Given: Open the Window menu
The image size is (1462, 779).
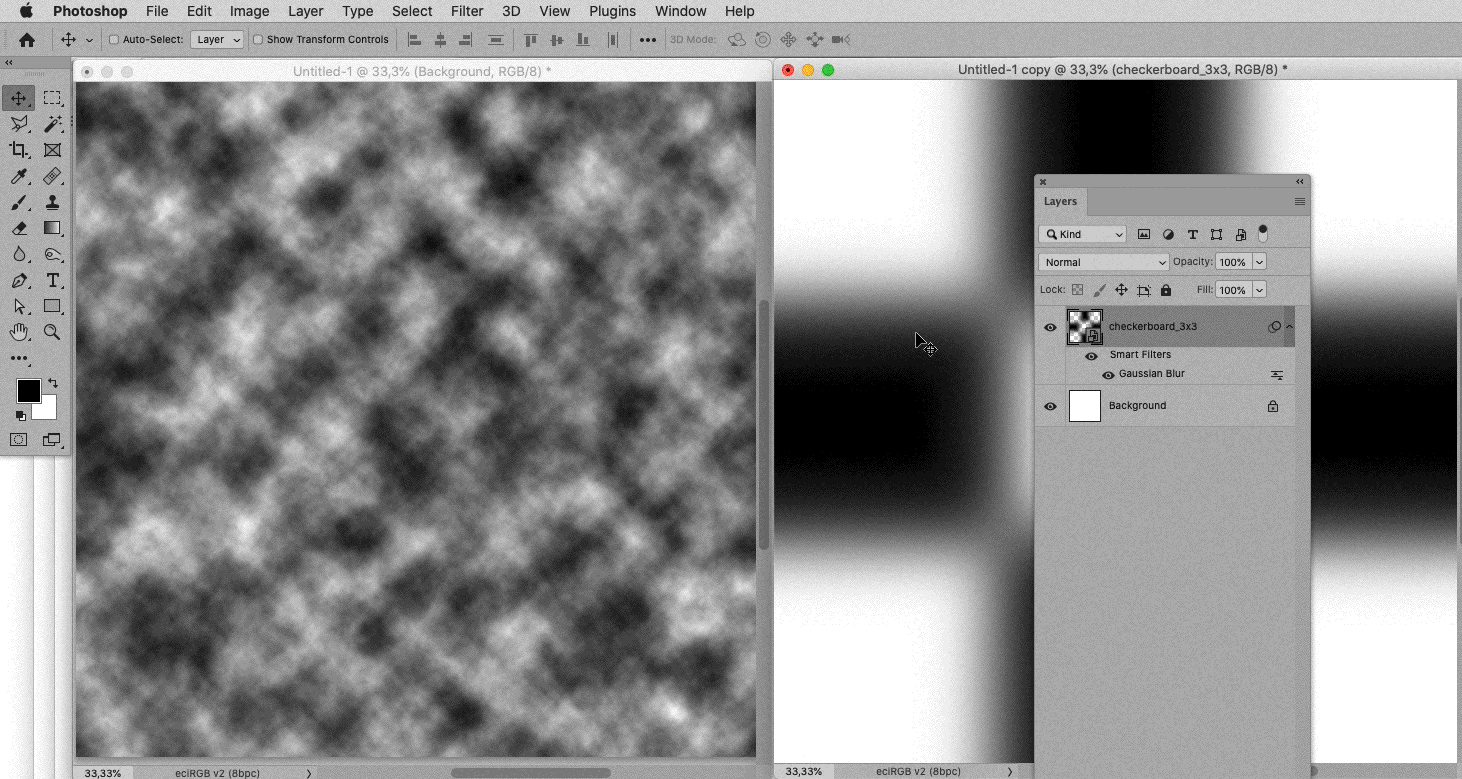Looking at the screenshot, I should click(x=679, y=11).
